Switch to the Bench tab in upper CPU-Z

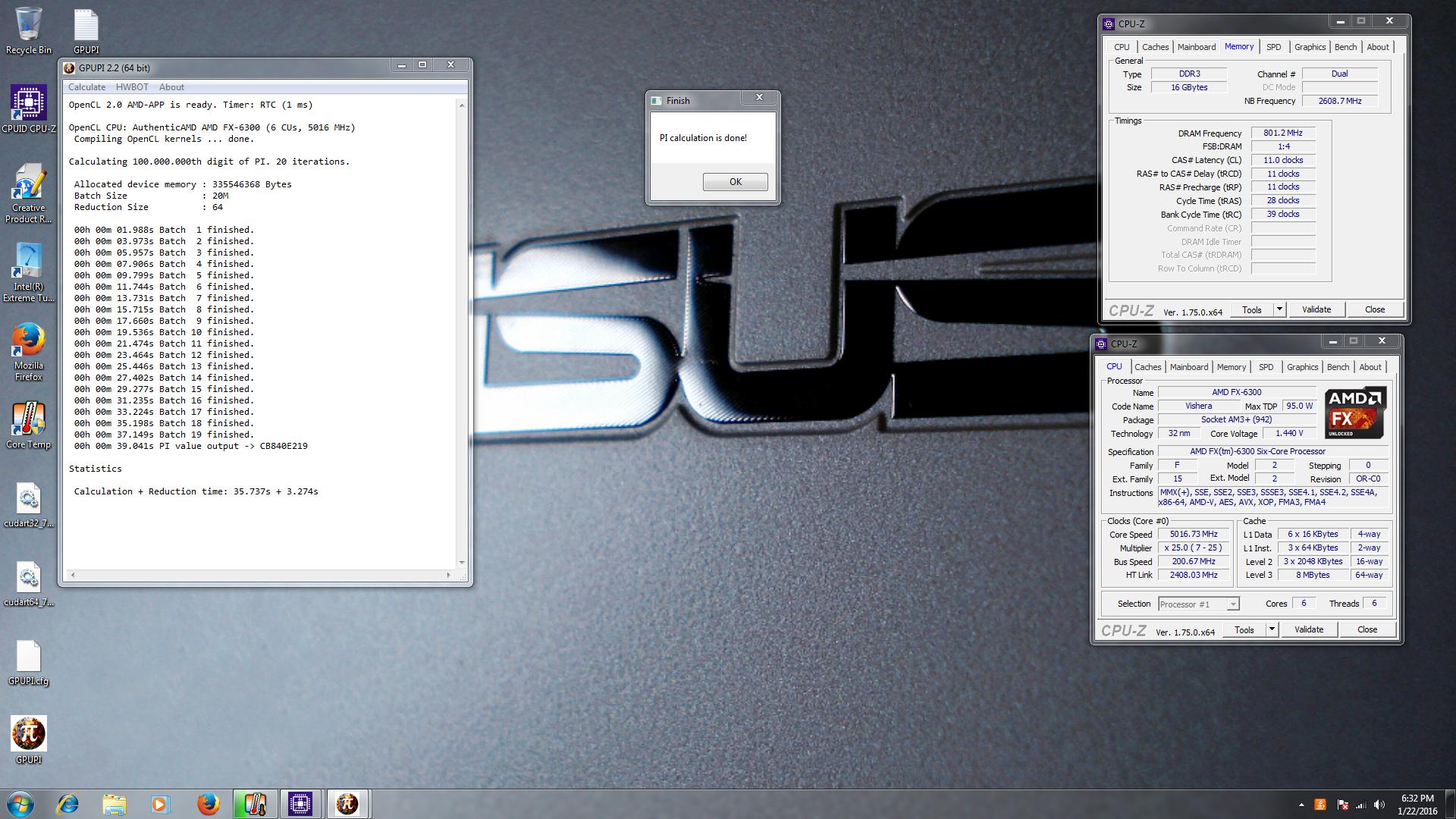pos(1345,47)
